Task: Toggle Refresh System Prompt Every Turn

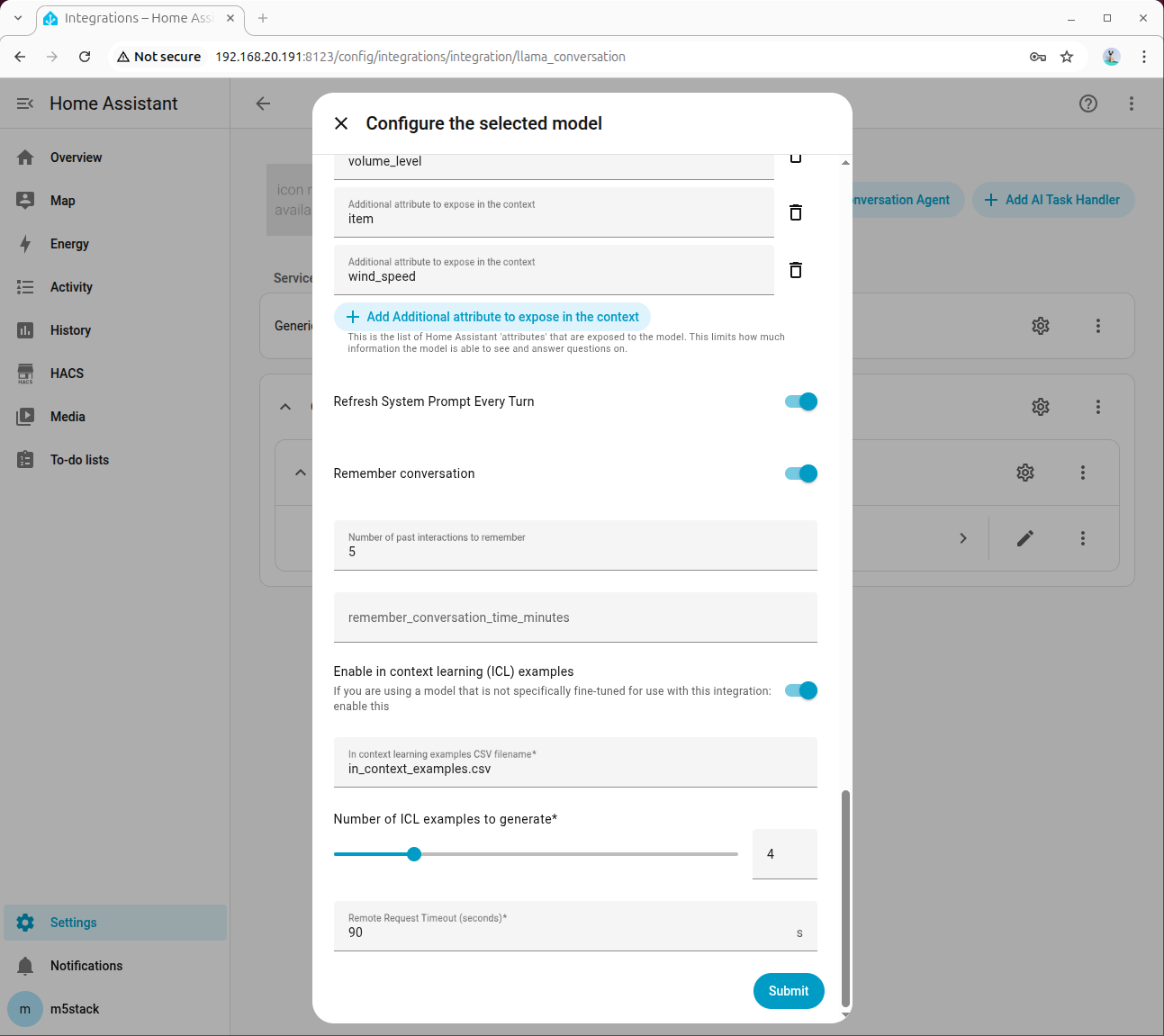Action: [800, 401]
